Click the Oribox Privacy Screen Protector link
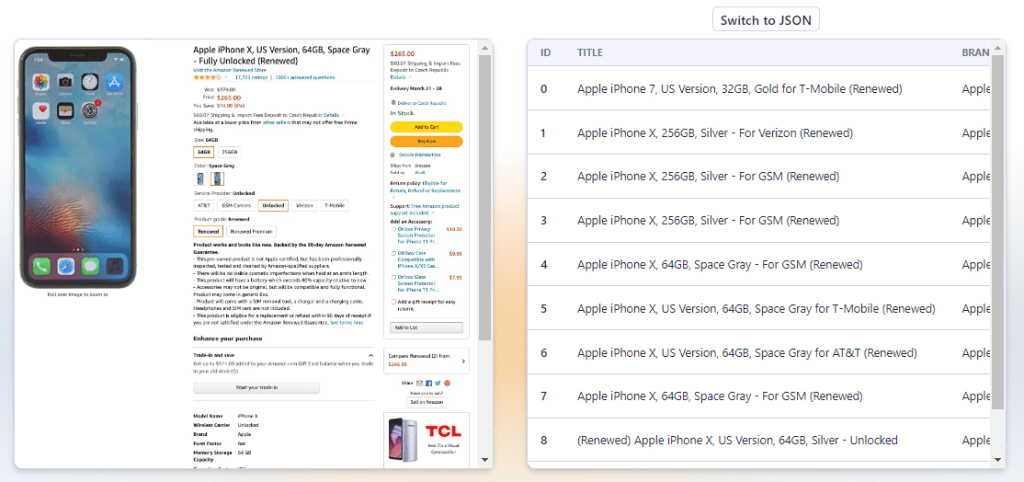The width and height of the screenshot is (1024, 482). point(418,235)
